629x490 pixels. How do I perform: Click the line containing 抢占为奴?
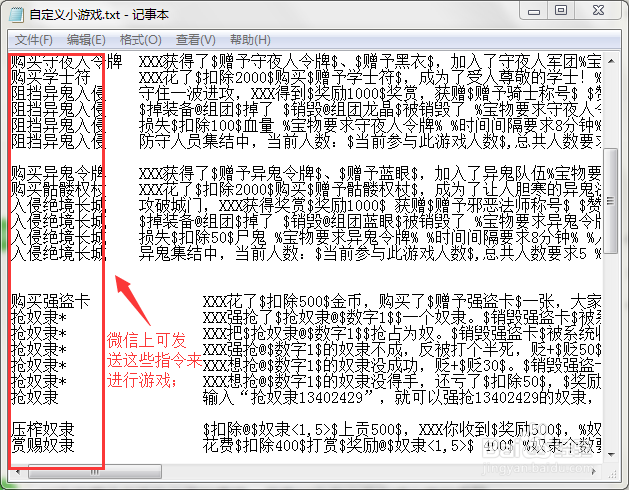point(402,333)
